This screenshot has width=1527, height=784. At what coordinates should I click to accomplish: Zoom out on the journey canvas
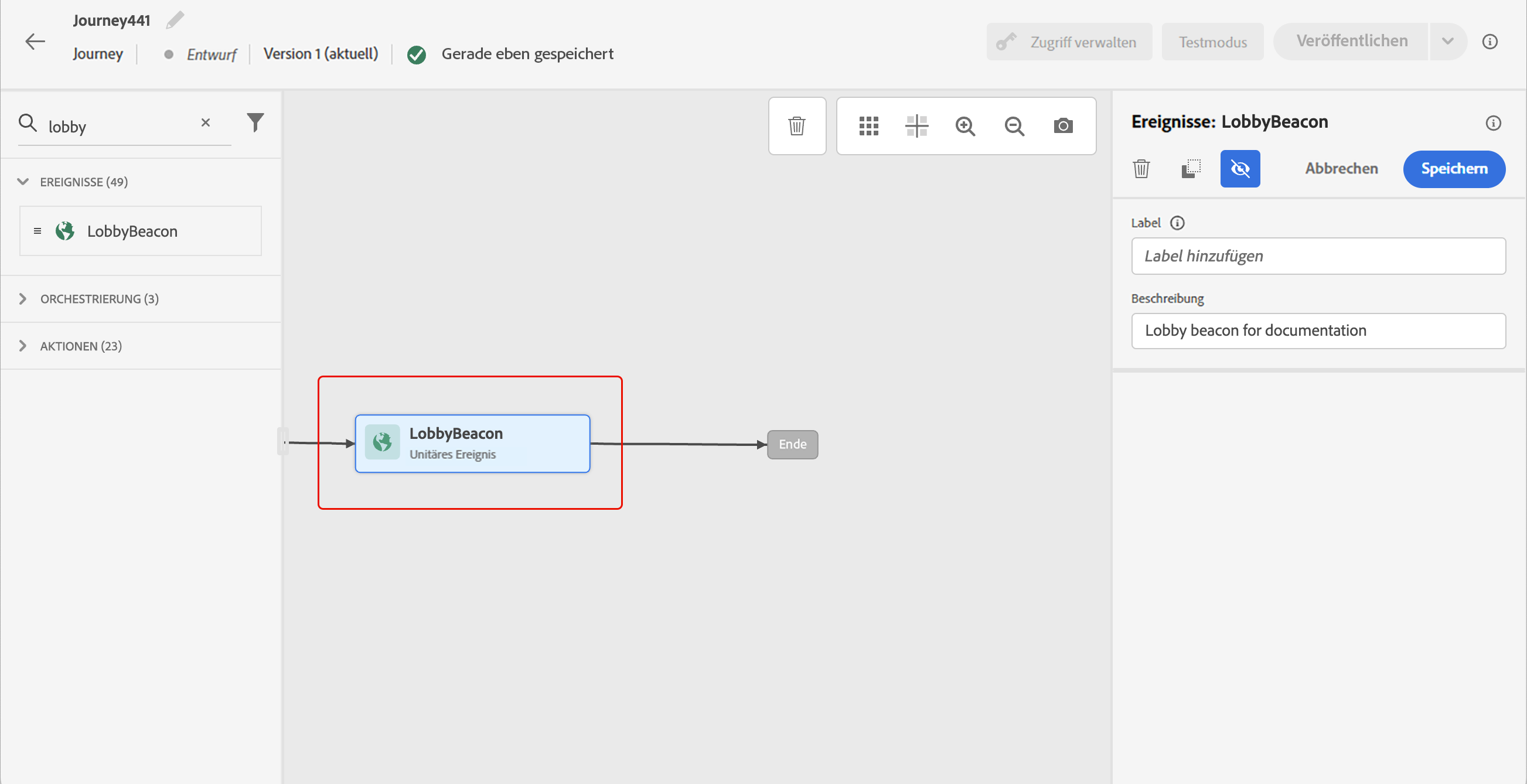coord(1014,125)
